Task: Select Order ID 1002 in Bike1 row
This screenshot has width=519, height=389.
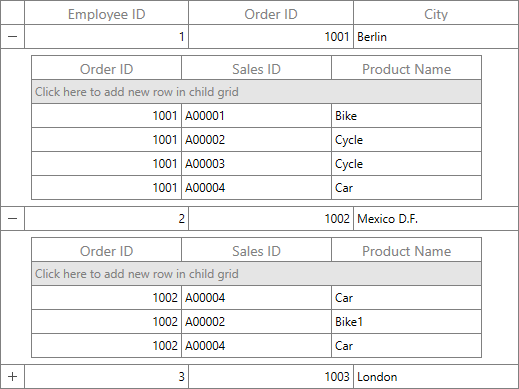Action: (106, 322)
